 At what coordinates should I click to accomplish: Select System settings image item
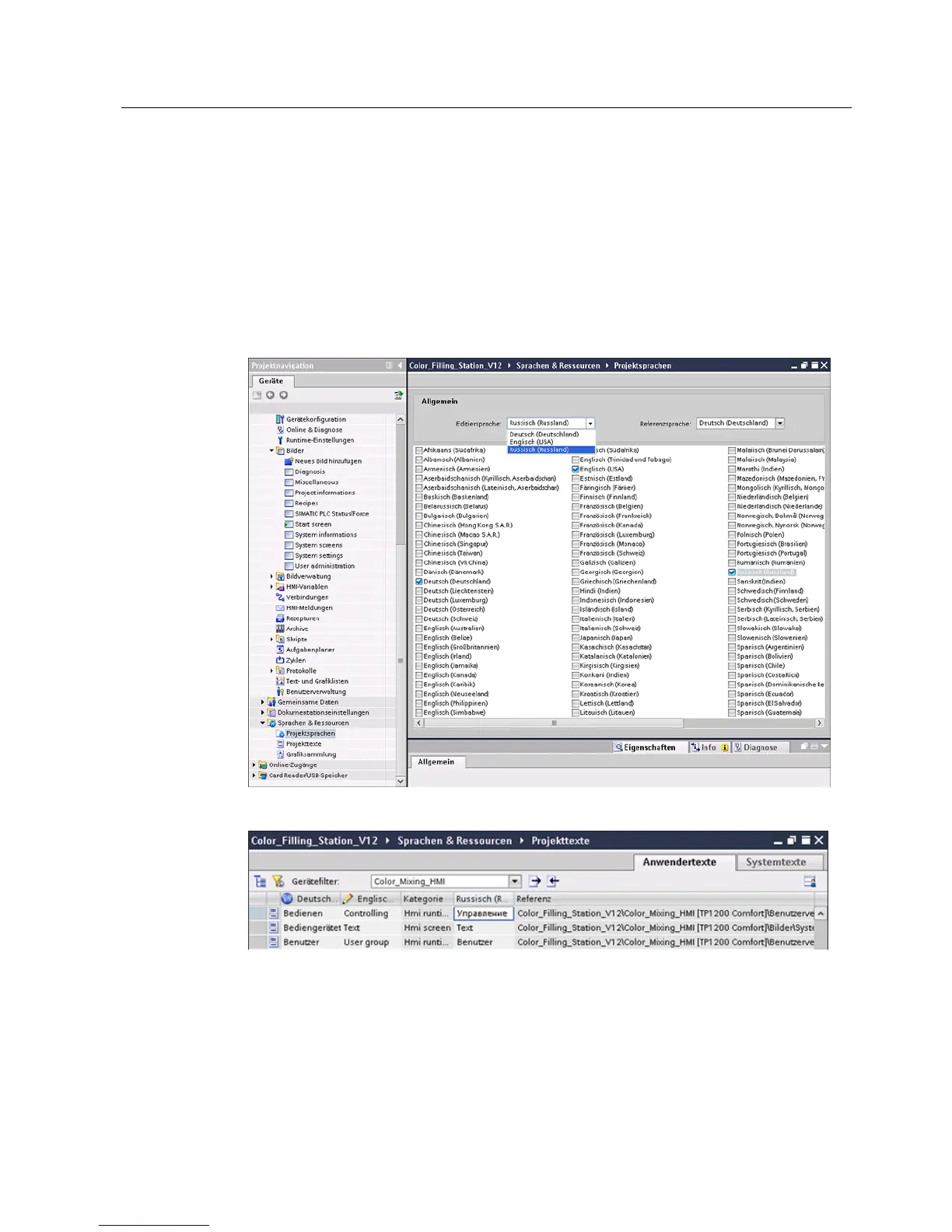click(x=318, y=555)
